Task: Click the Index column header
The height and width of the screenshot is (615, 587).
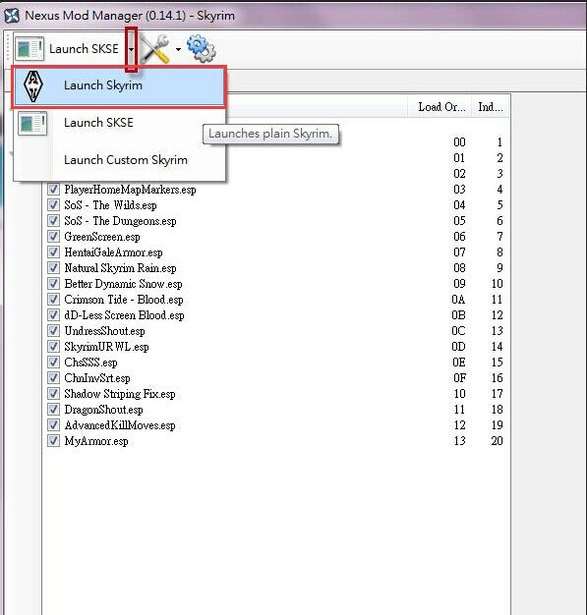Action: [x=490, y=107]
